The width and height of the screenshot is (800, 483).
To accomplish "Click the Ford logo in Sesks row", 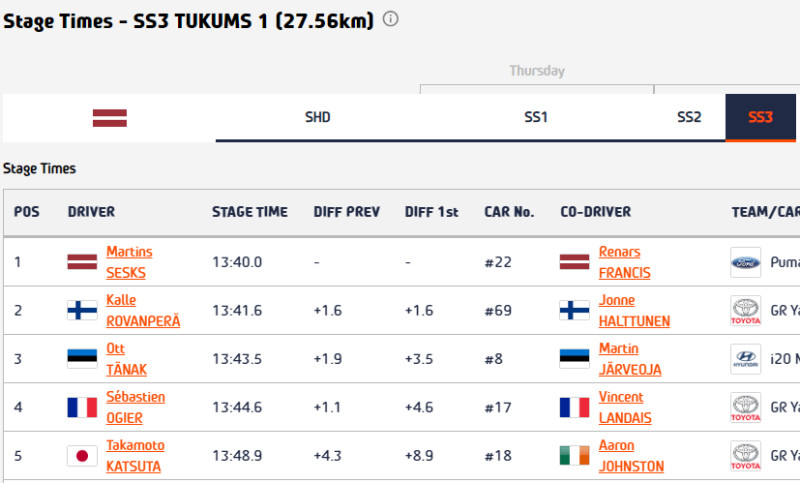I will tap(745, 262).
